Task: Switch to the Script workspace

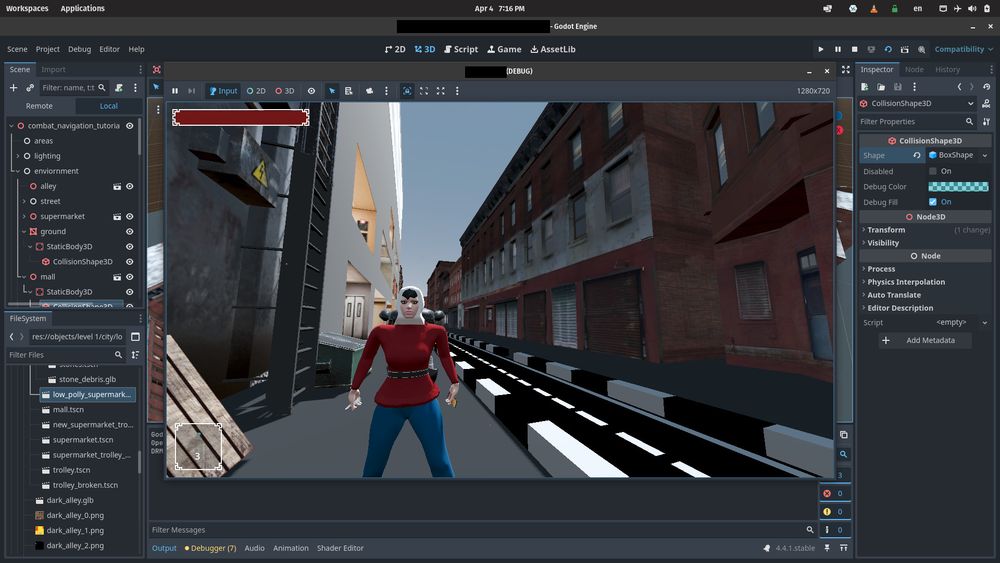Action: click(x=461, y=49)
